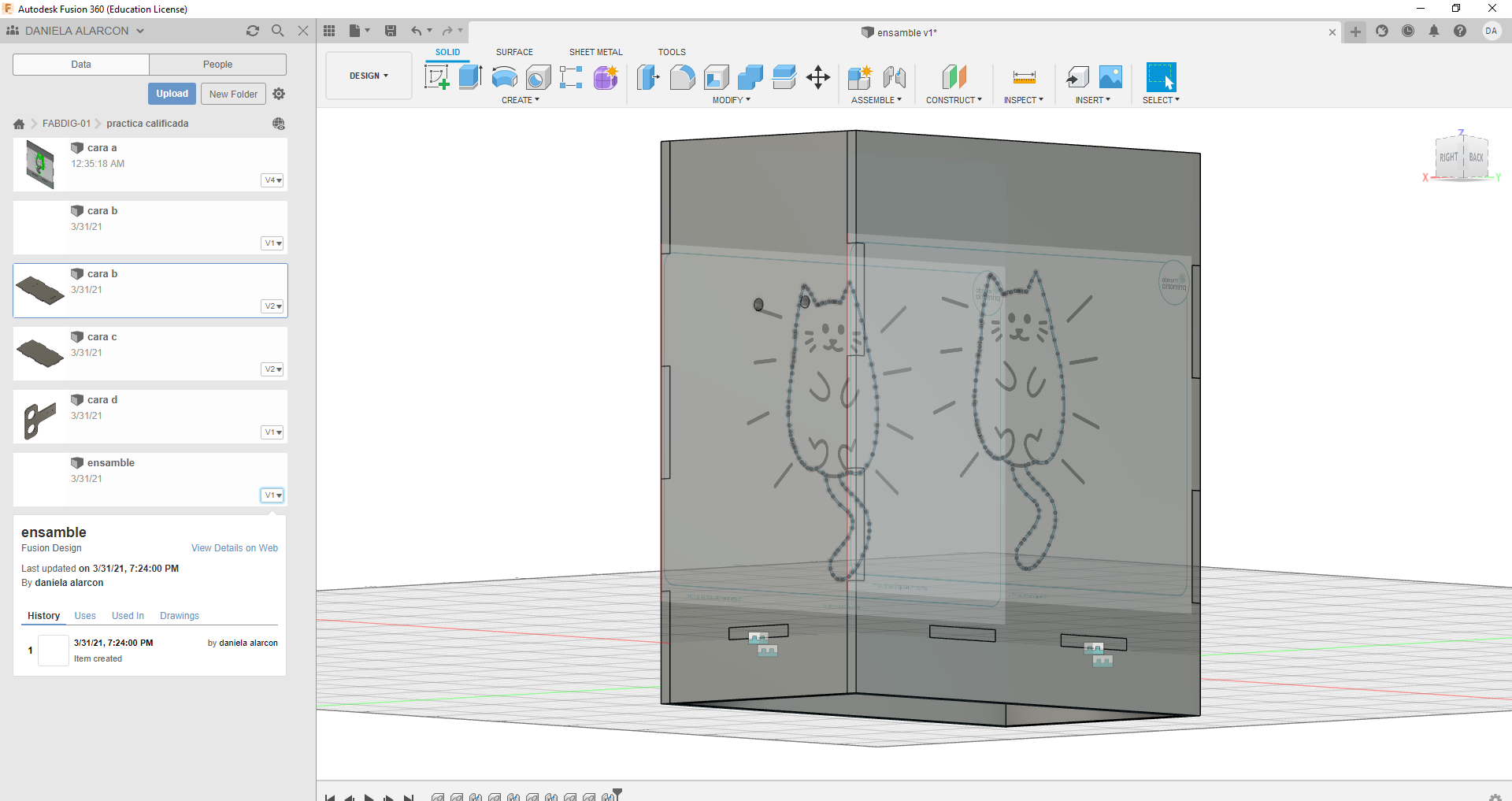Toggle the Data Panel grid icon
Screen dimensions: 1512x801
(329, 31)
